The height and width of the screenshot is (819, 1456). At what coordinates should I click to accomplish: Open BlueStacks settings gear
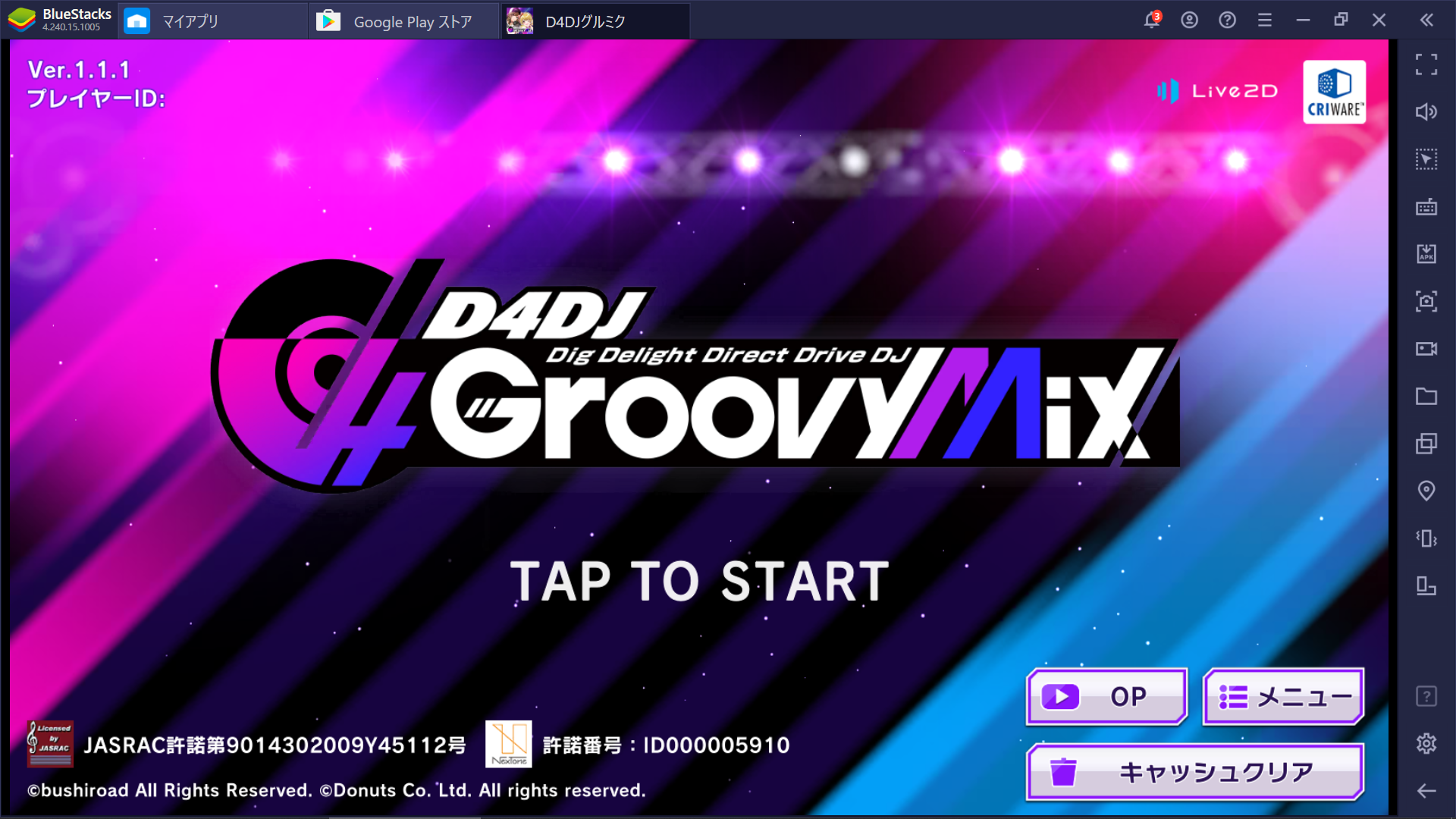[x=1426, y=743]
